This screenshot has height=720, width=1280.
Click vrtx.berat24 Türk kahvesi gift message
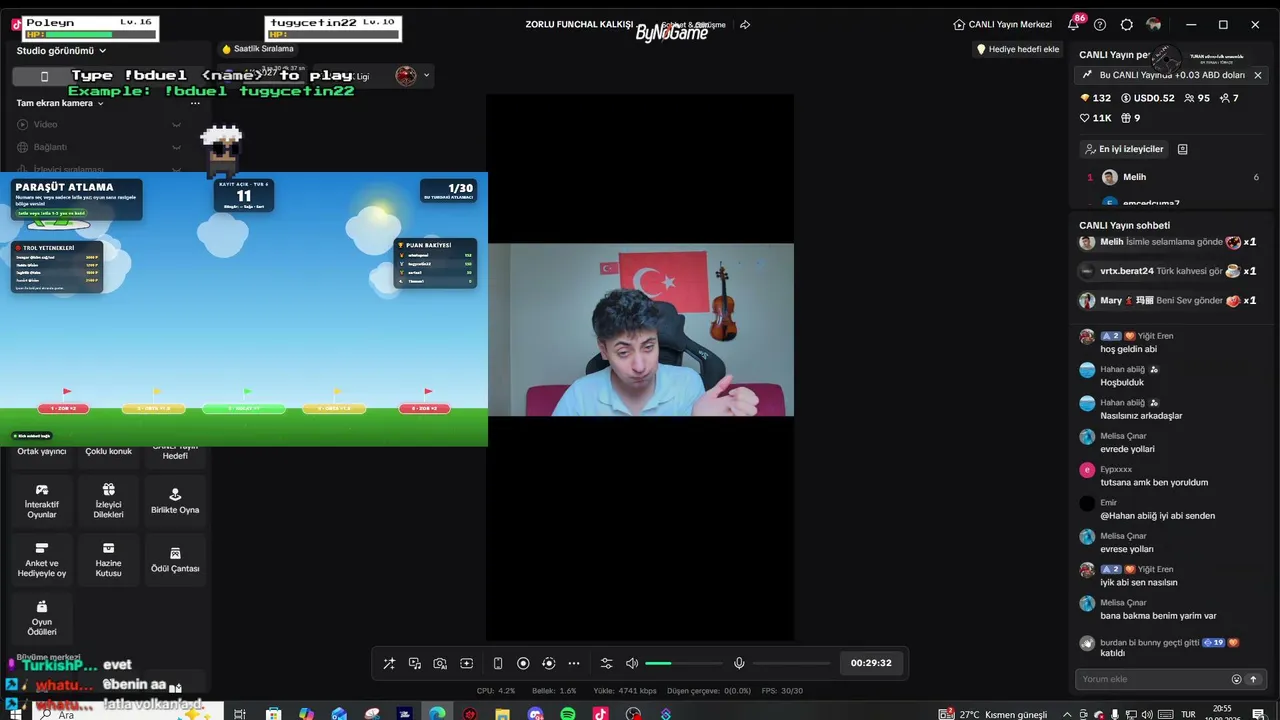(1168, 271)
